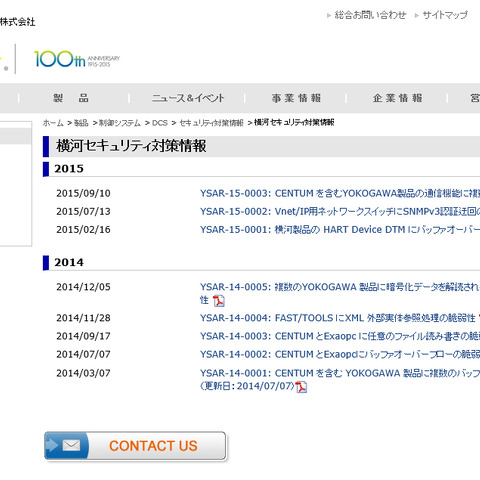Select the date 2014/12/05
Screen dimensions: 480x480
point(83,287)
